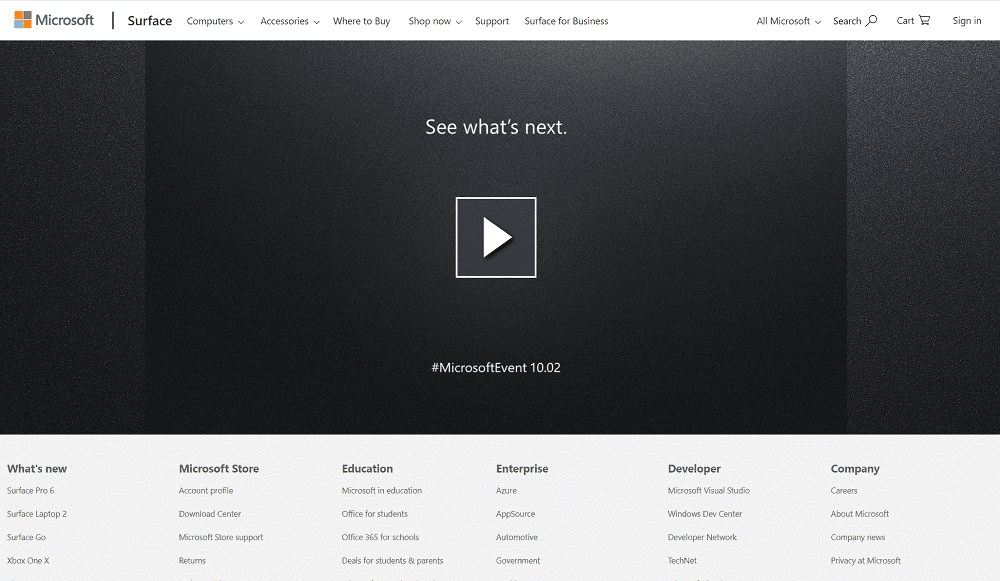
Task: Open the About Microsoft link
Action: [860, 514]
